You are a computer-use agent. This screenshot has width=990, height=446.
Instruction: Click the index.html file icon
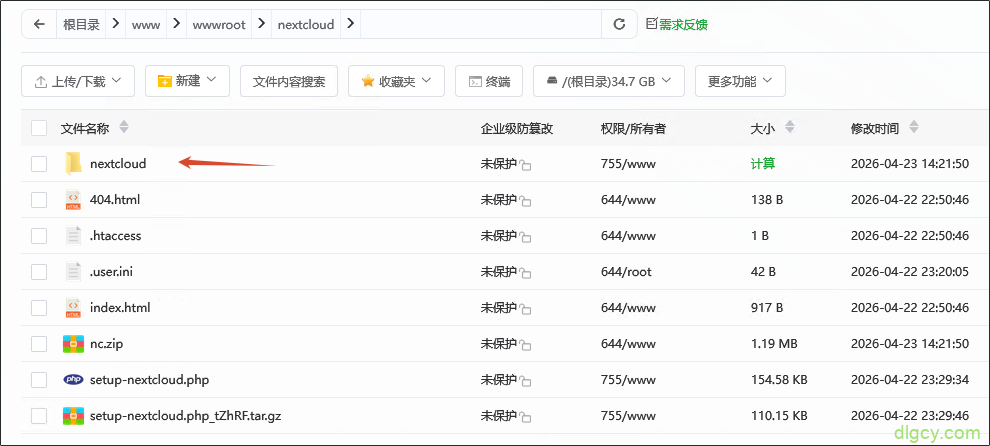(73, 308)
